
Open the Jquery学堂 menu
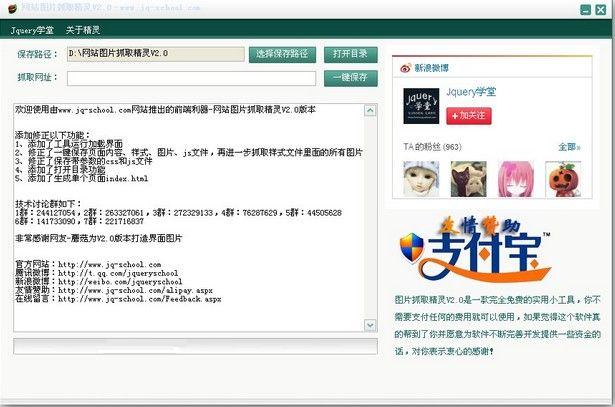(32, 30)
